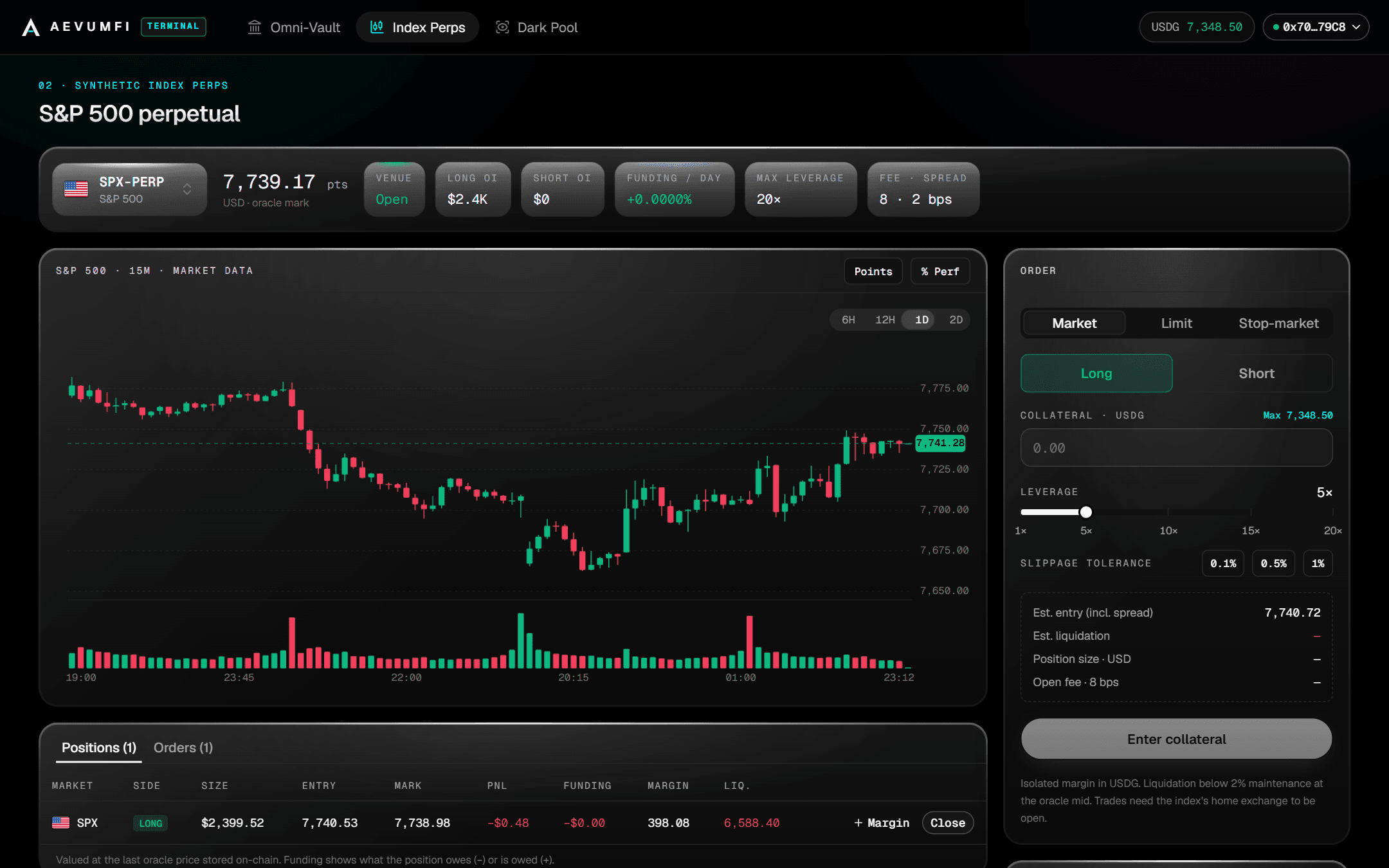Click the AevumFi logo icon
Viewport: 1389px width, 868px height.
[31, 27]
